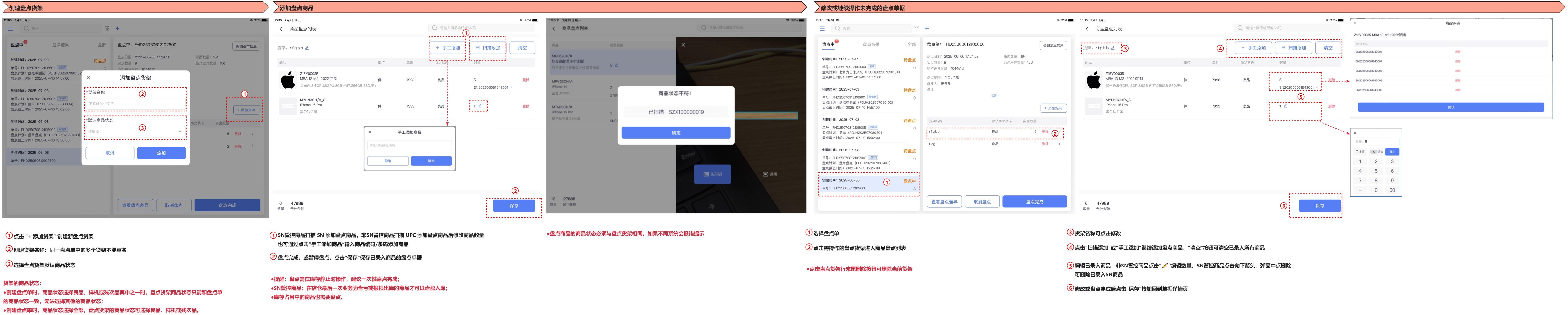Click 扫描添加 button under the 添加盘点商品 section
Viewport: 1568px width, 315px height.
click(x=488, y=48)
